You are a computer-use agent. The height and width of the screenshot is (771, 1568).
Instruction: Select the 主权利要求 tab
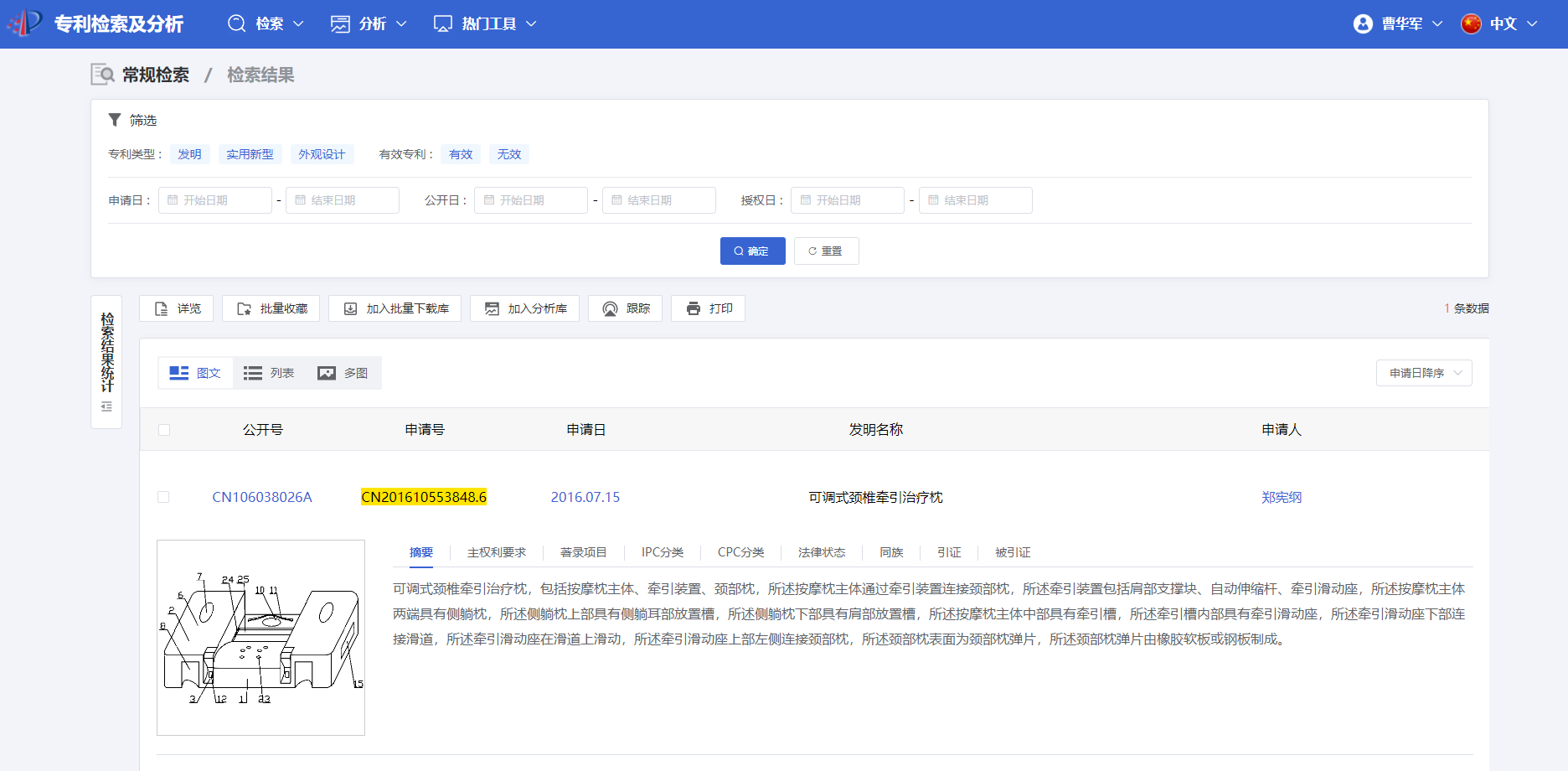pos(497,552)
